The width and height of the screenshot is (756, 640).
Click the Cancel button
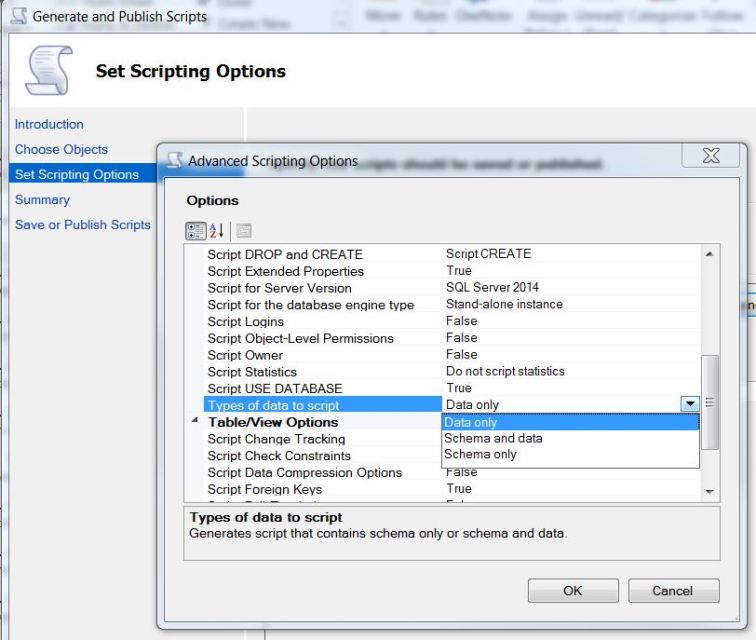pyautogui.click(x=673, y=591)
